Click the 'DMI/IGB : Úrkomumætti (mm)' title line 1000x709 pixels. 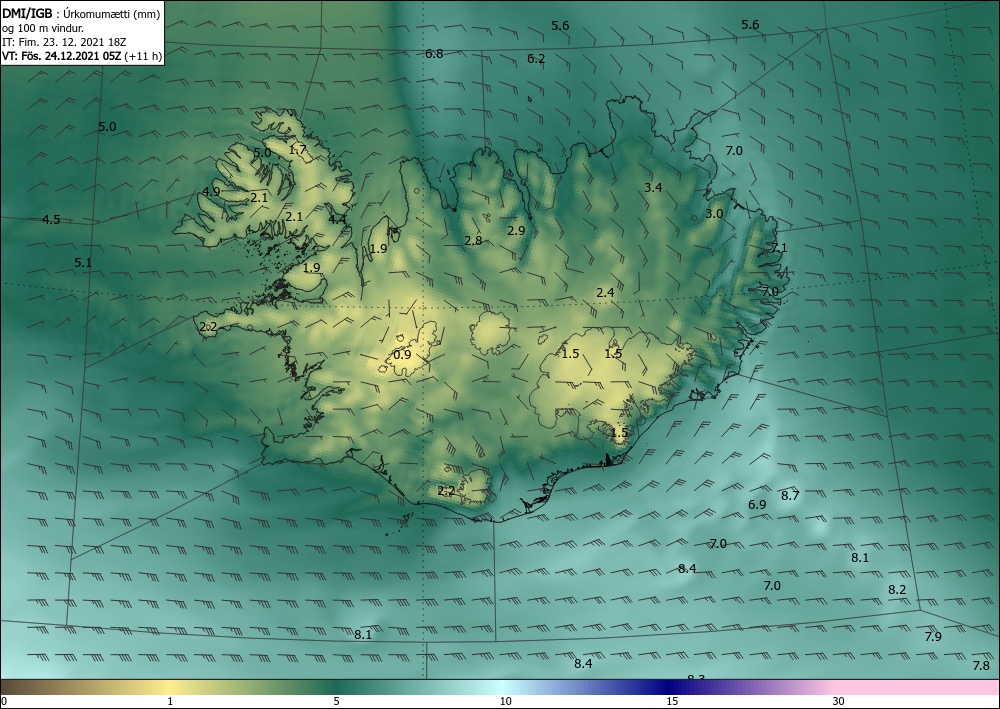coord(81,13)
